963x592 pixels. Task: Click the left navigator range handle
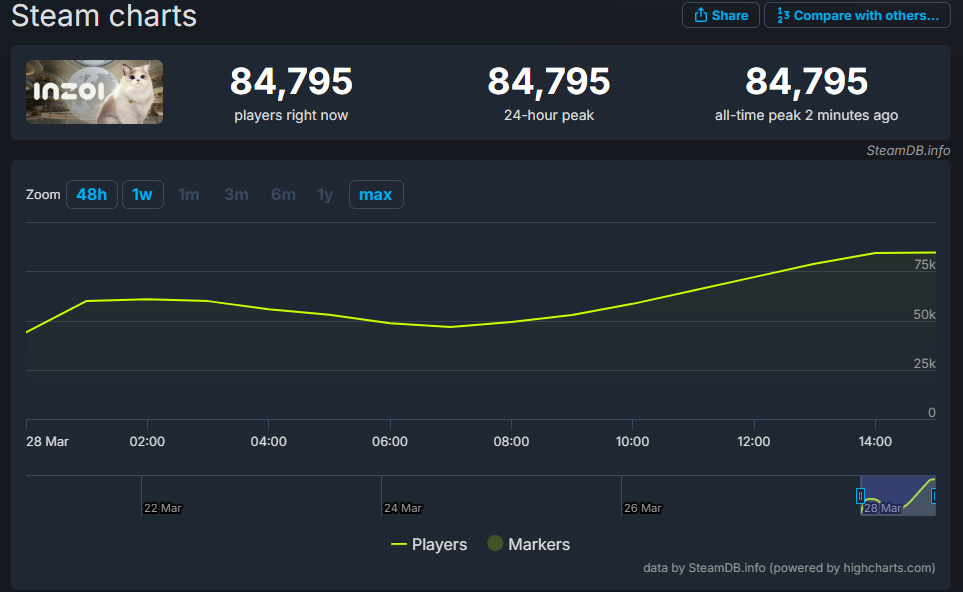coord(860,496)
